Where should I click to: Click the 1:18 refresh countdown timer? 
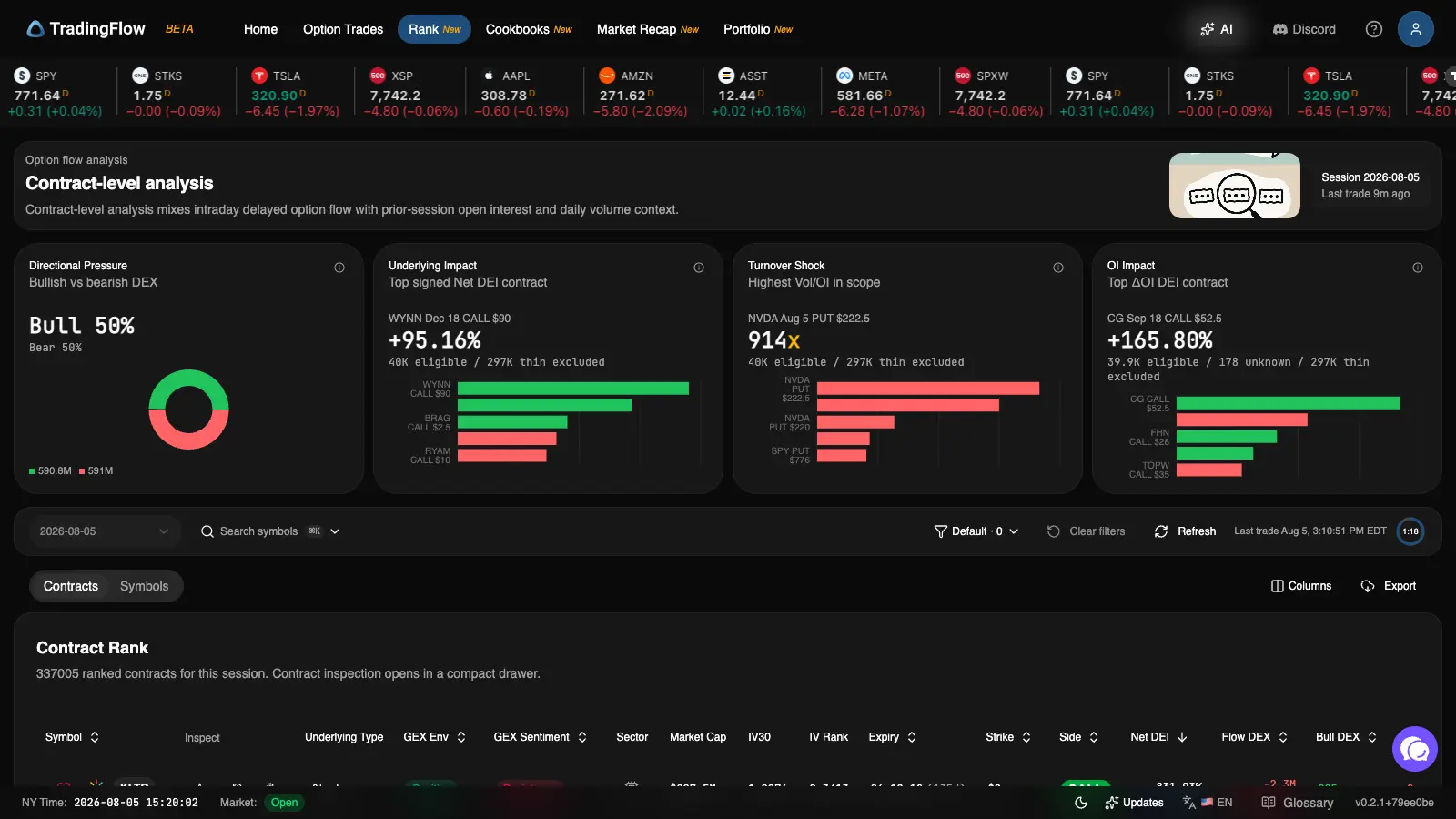(x=1410, y=531)
